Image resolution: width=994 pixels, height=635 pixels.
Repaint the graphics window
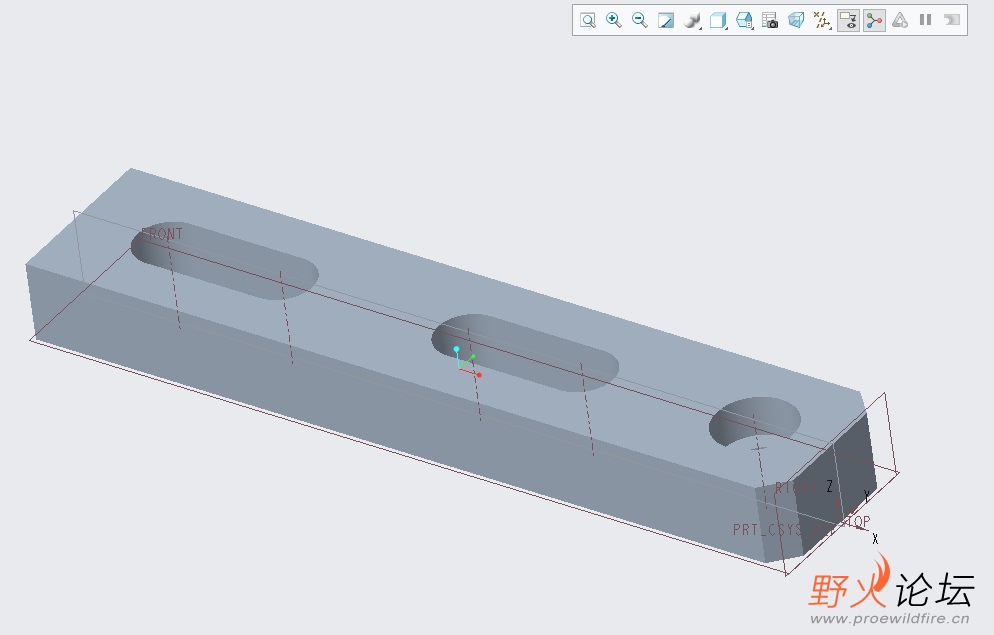(666, 20)
